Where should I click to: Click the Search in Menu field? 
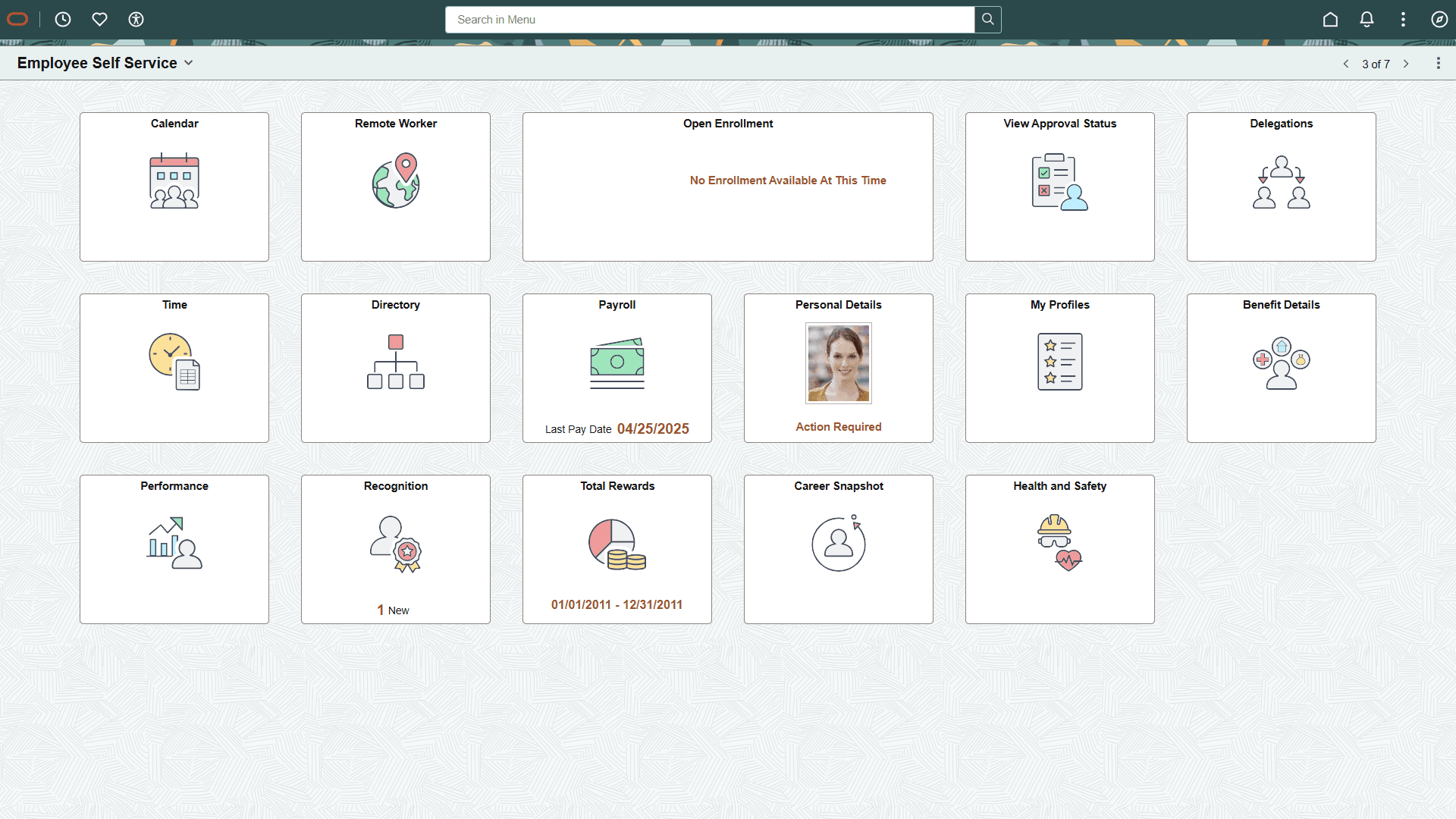711,20
